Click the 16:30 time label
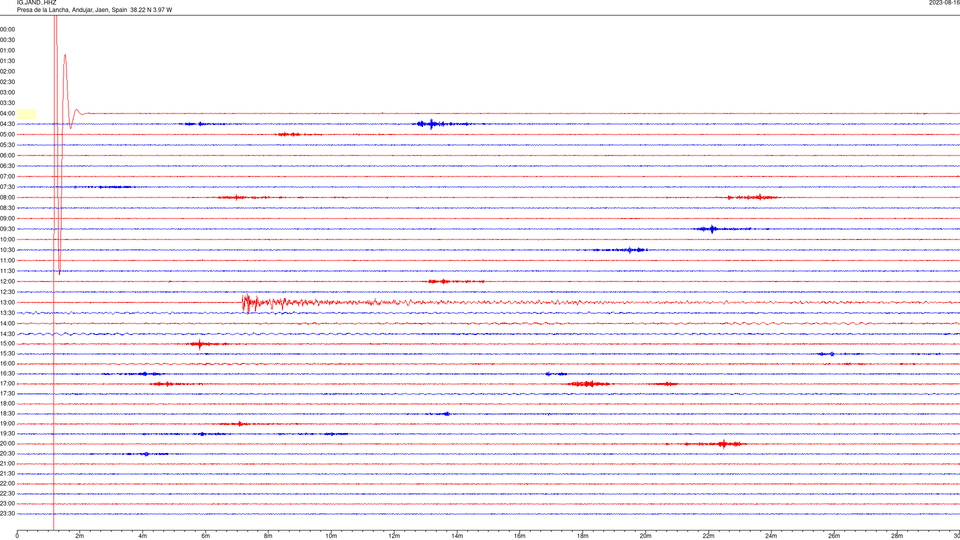 click(x=7, y=374)
